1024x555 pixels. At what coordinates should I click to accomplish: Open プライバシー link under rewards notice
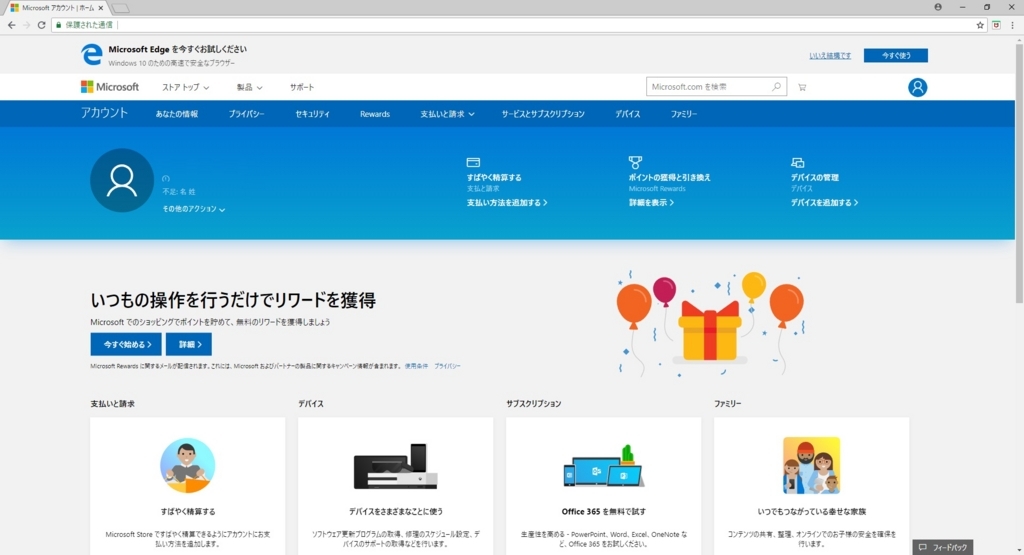447,366
